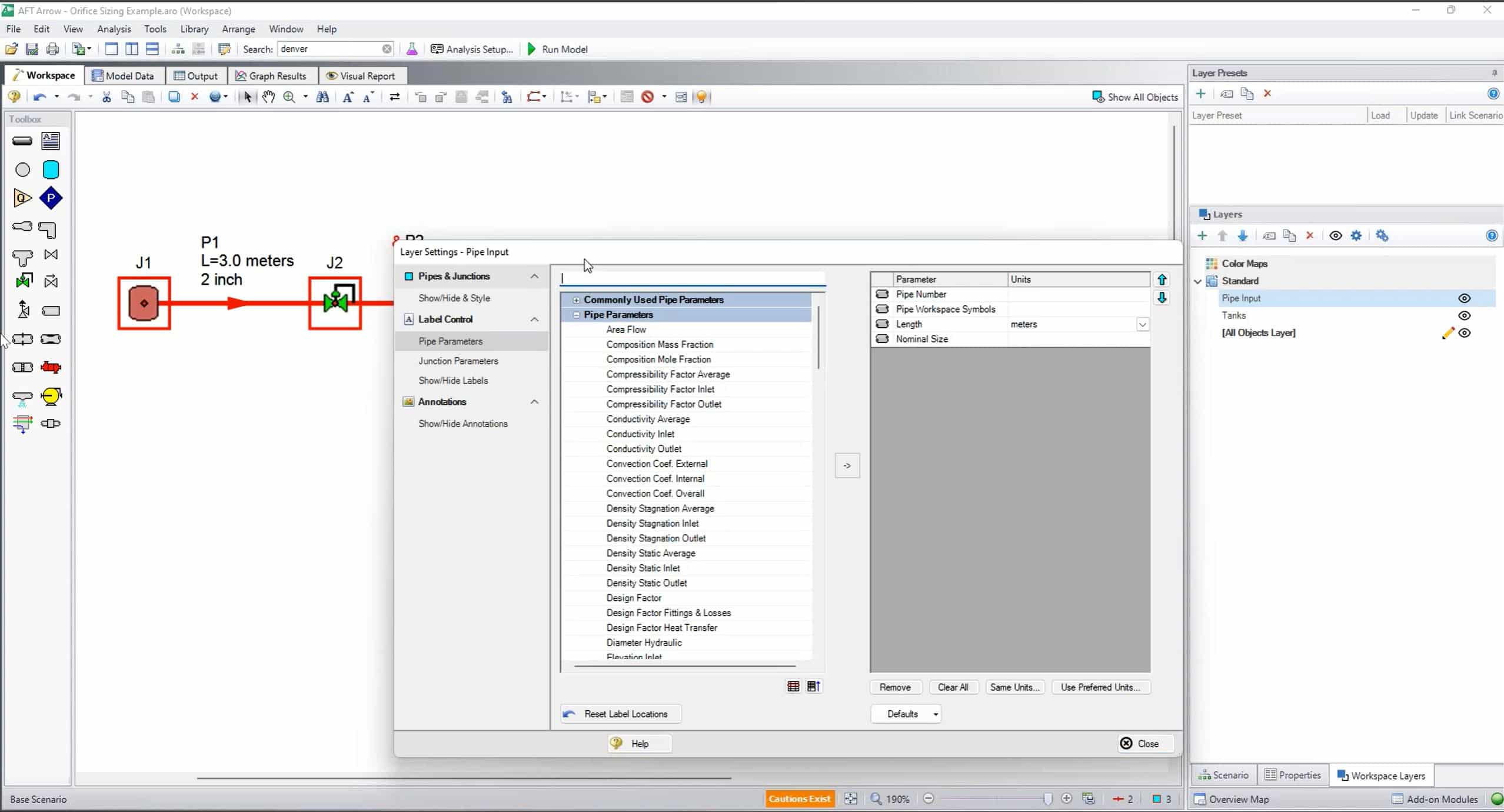Select the Cut scissors tool
1504x812 pixels.
(x=106, y=96)
